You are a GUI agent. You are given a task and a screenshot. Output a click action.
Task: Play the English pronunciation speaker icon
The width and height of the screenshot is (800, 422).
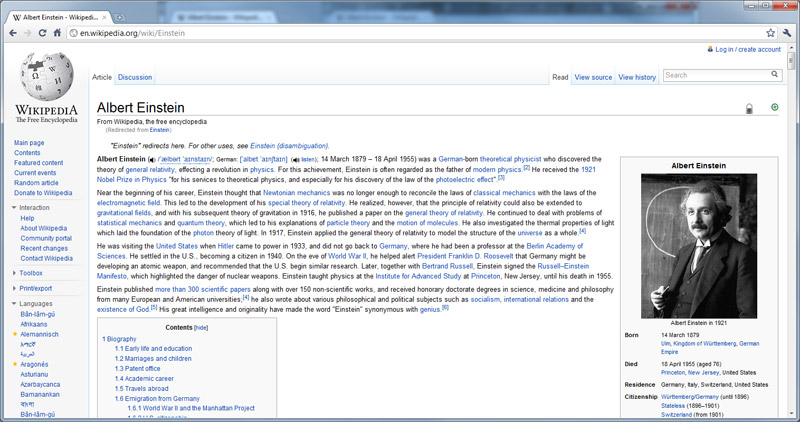click(151, 159)
